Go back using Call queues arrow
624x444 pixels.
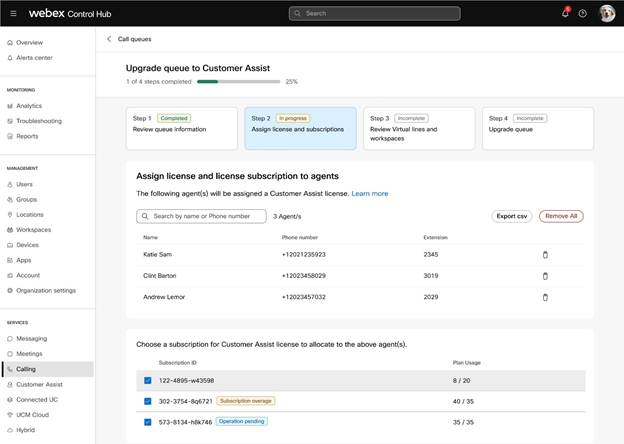[x=109, y=39]
